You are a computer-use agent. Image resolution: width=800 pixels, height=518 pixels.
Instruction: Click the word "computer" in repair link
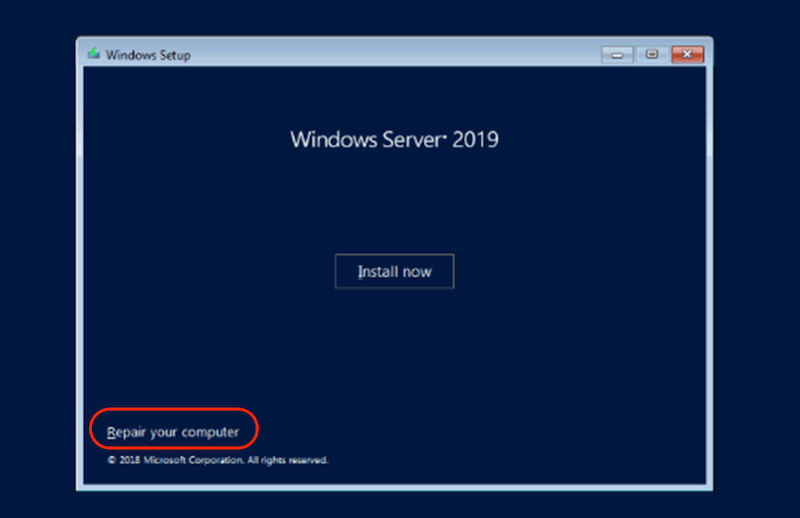212,432
